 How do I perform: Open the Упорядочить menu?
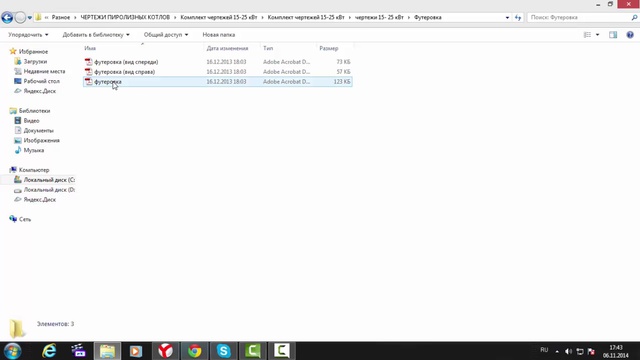click(28, 35)
